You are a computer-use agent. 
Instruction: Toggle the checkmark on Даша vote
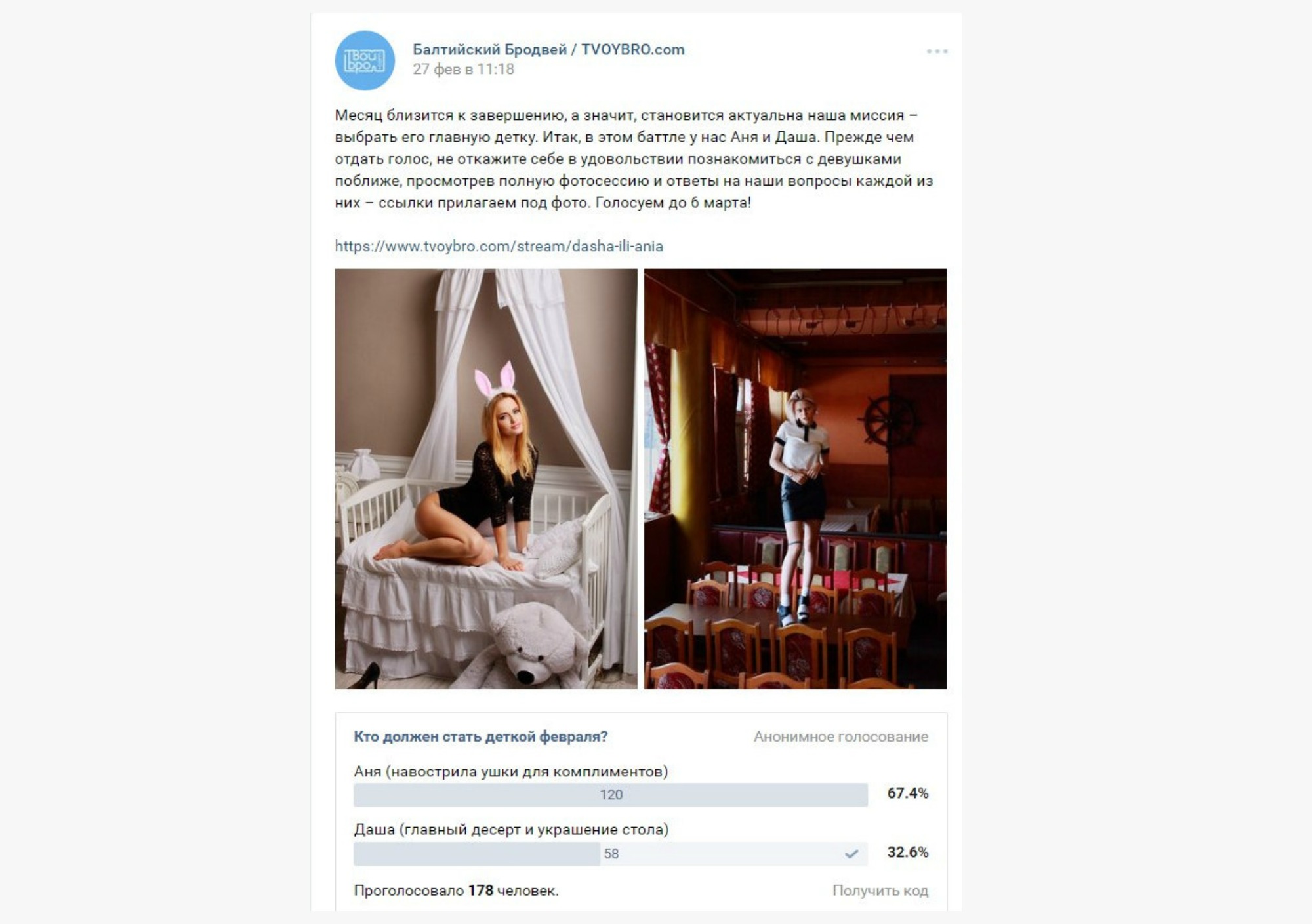tap(851, 854)
